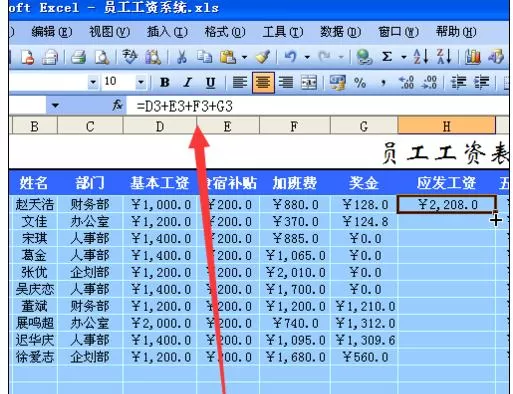Select column G header
The height and width of the screenshot is (394, 513).
(x=364, y=126)
